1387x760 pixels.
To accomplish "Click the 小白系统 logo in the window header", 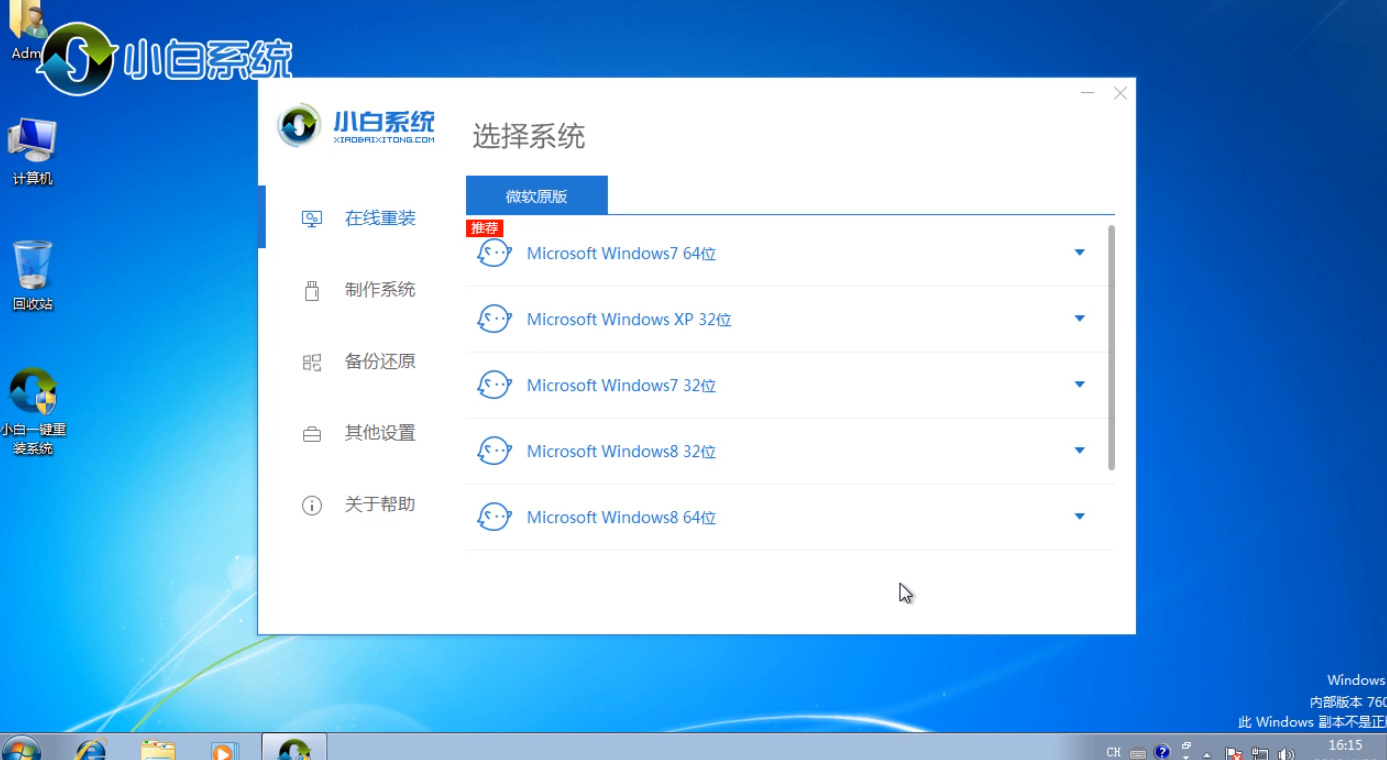I will click(356, 127).
